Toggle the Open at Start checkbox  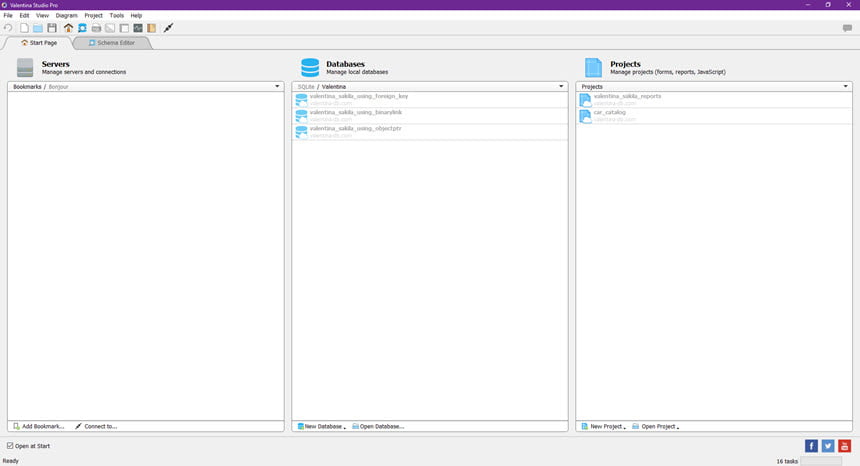coord(10,446)
